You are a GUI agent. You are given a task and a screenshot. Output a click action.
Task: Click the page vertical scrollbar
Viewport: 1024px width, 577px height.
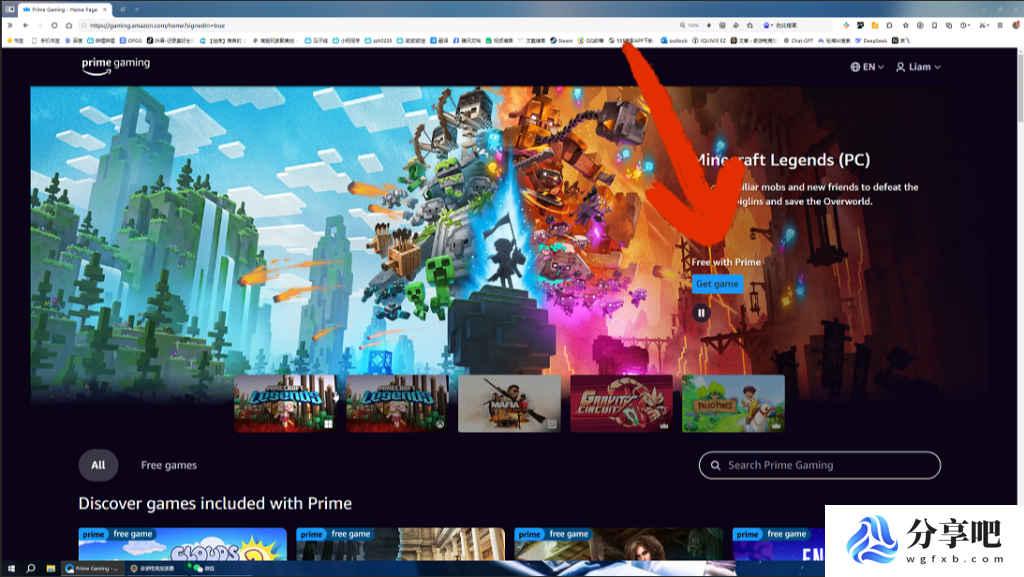click(x=1020, y=87)
